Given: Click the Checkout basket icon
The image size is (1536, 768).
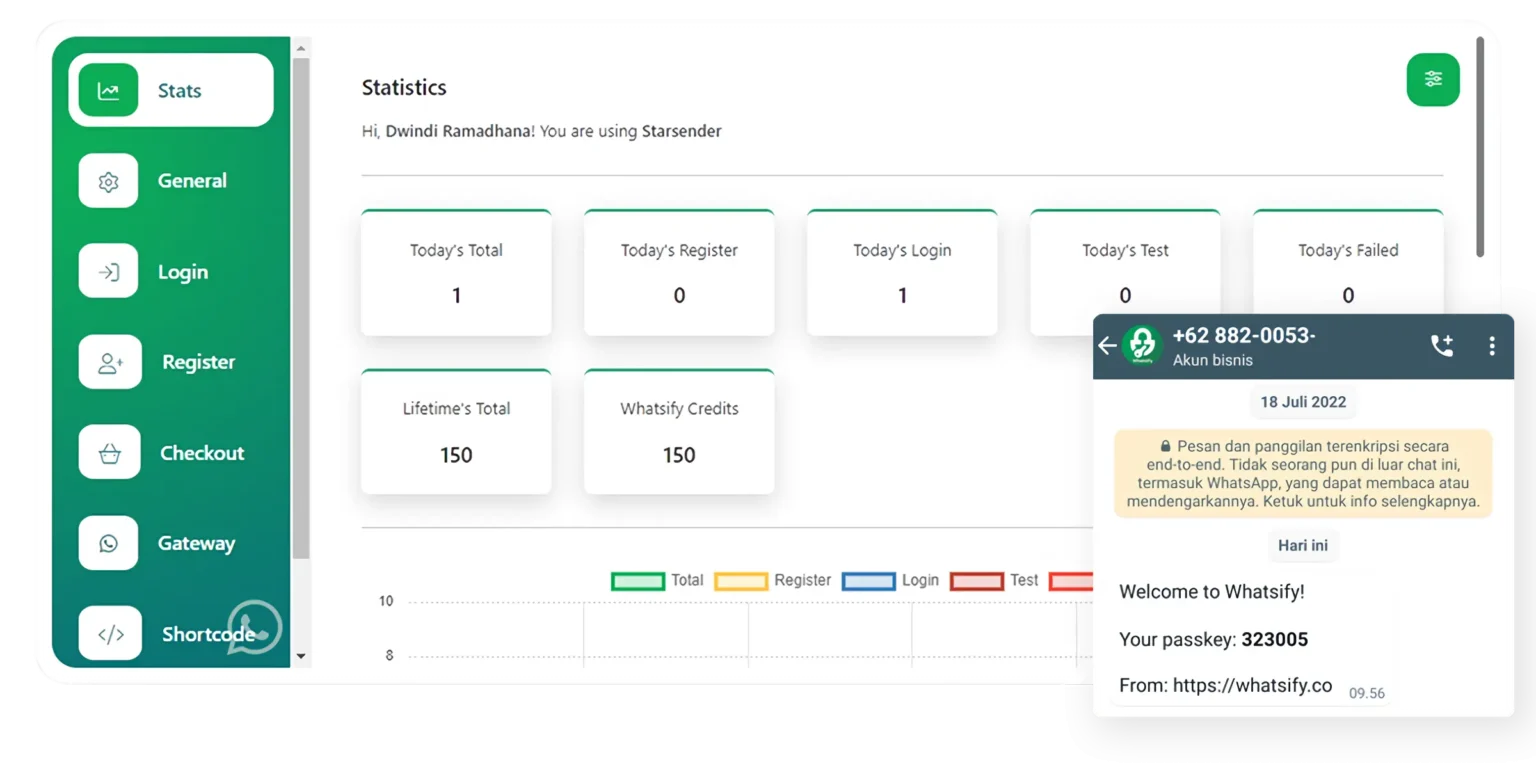Looking at the screenshot, I should (110, 453).
